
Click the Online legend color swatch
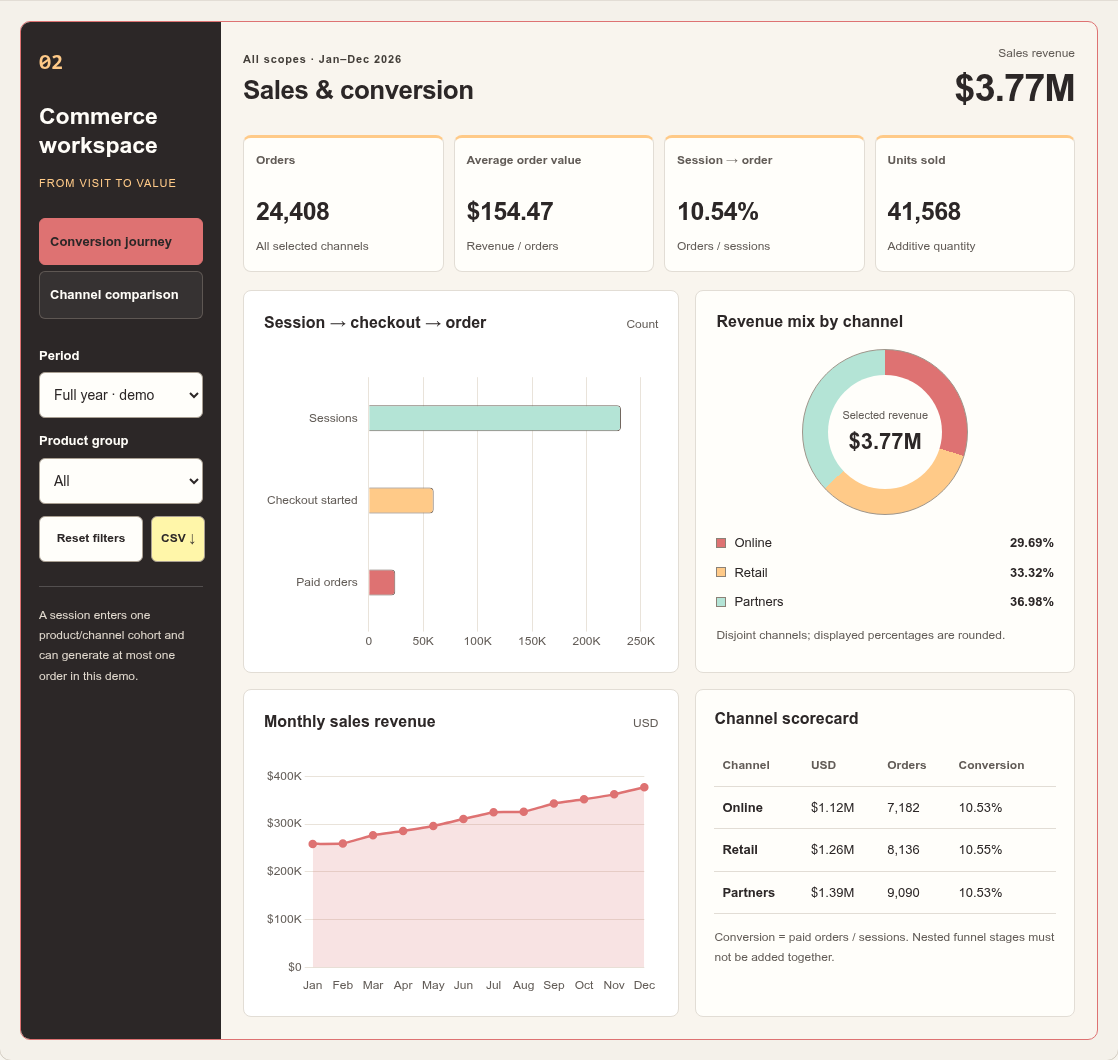(721, 543)
